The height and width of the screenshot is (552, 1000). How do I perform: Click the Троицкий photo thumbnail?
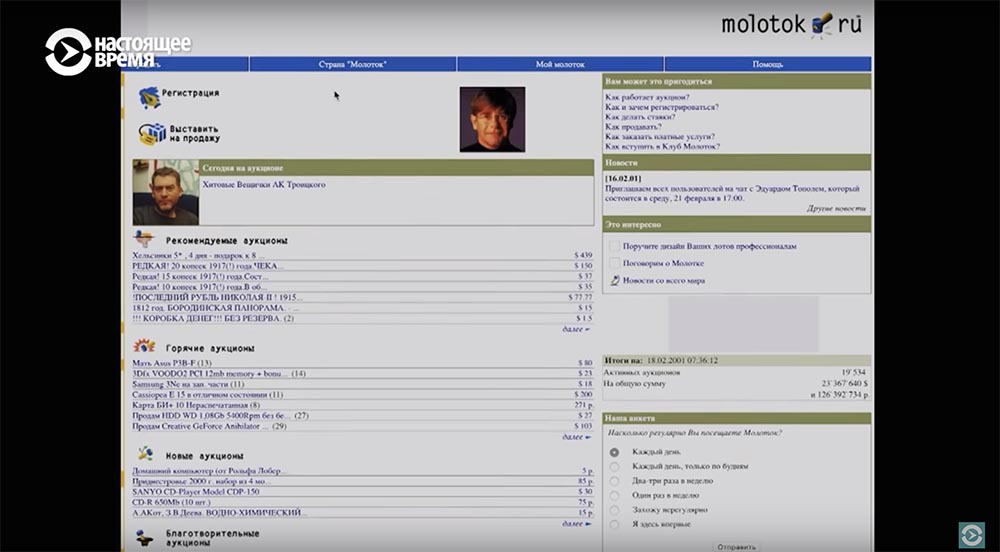(166, 192)
